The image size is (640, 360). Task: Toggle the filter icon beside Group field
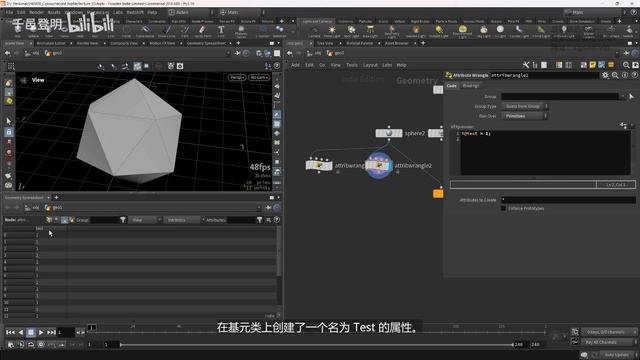tap(122, 220)
